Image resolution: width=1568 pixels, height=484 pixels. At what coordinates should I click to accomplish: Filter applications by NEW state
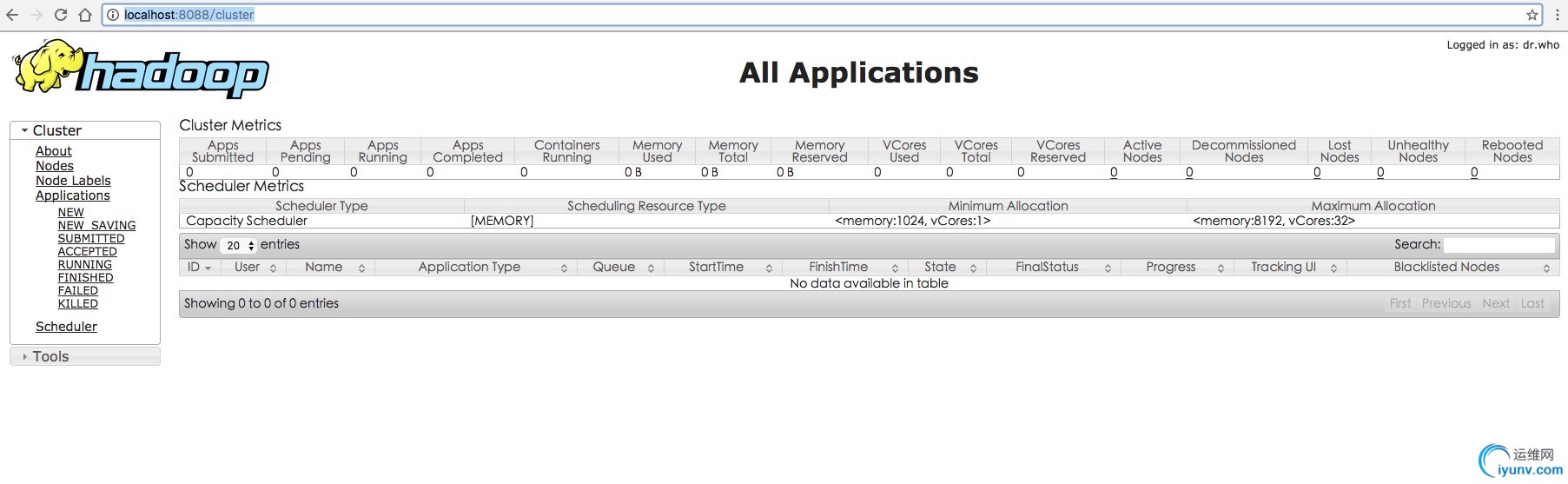[70, 212]
